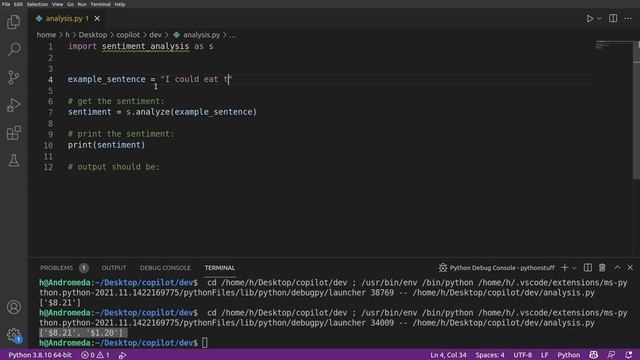Open the View menu

[57, 4]
